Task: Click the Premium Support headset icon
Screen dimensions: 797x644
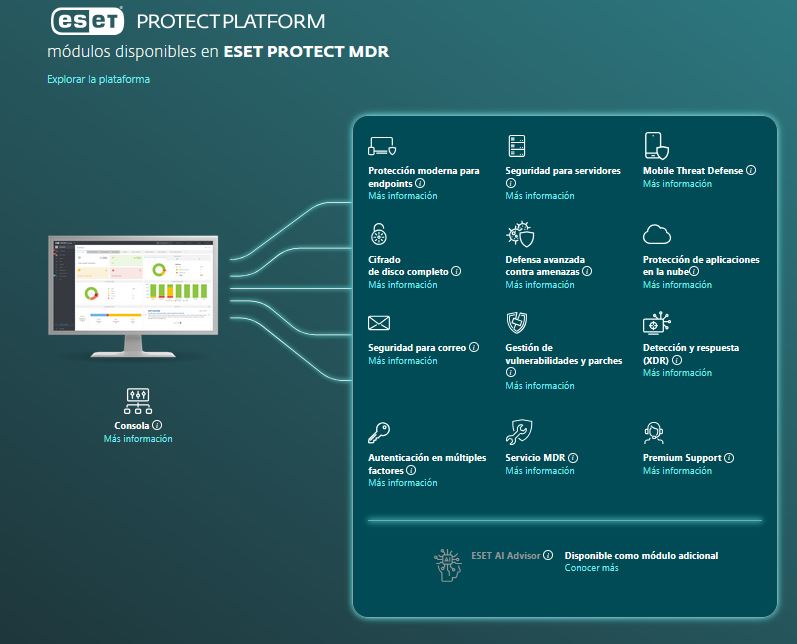Action: pos(655,433)
